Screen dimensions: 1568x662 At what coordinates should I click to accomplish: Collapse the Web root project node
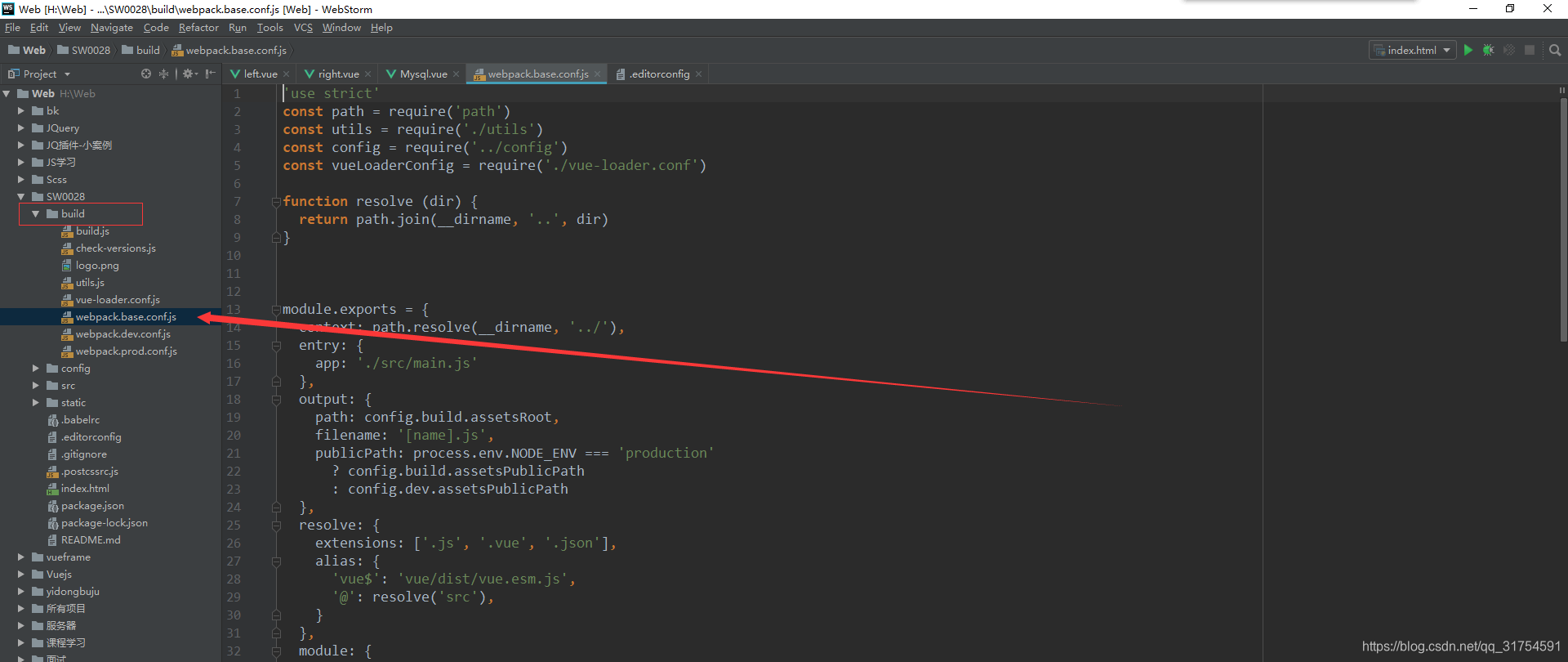(7, 93)
